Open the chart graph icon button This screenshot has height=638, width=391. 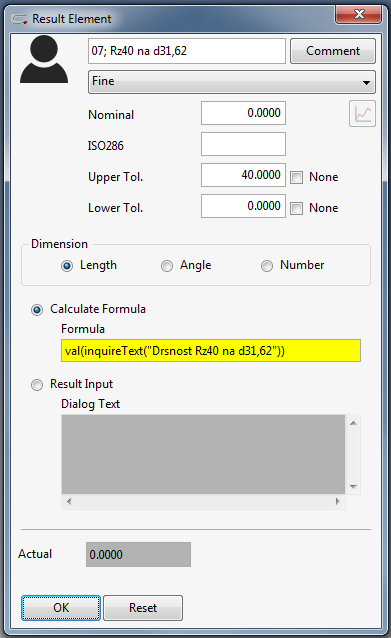362,114
